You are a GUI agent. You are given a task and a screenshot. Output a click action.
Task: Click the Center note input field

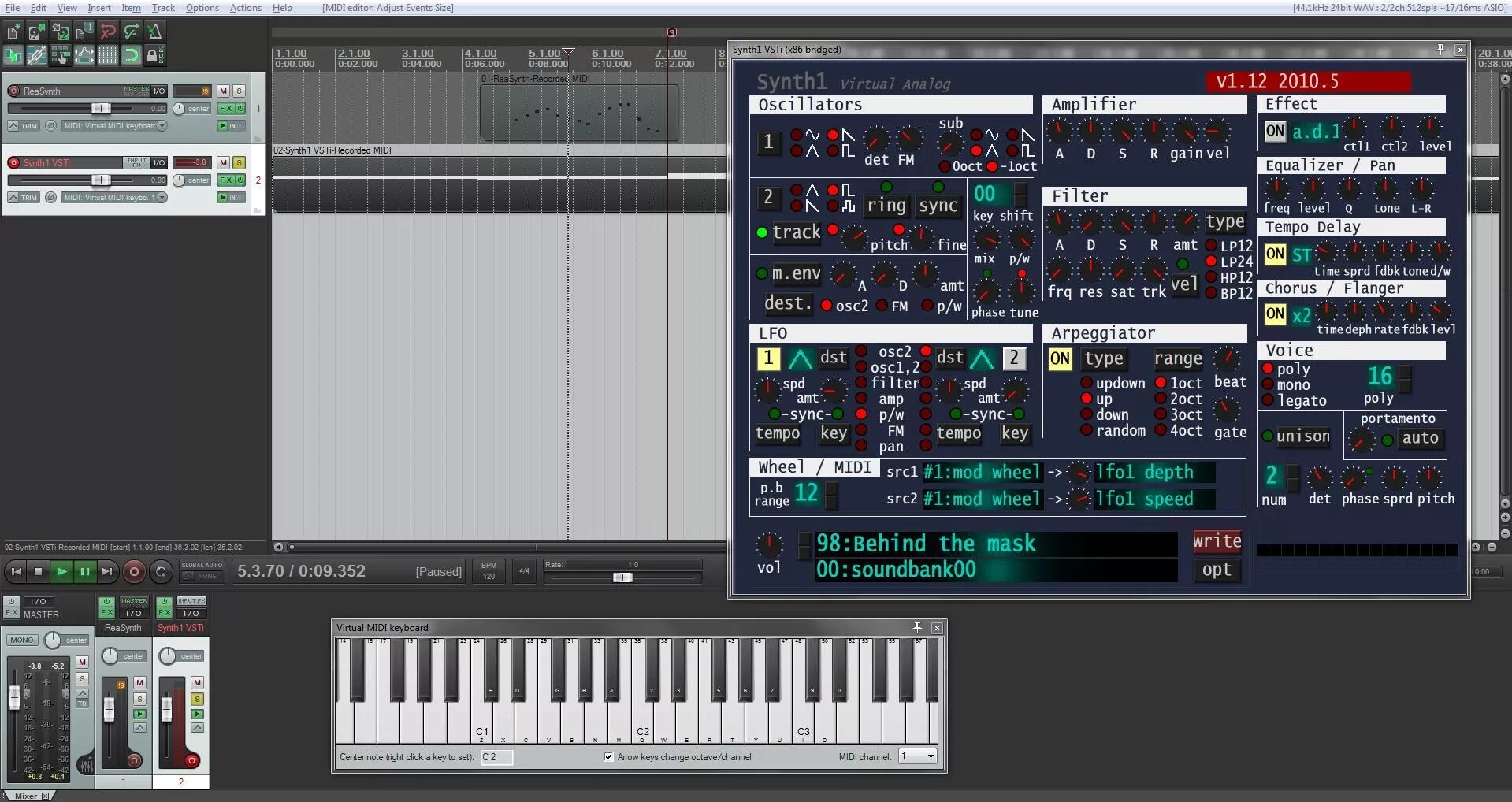(x=497, y=757)
